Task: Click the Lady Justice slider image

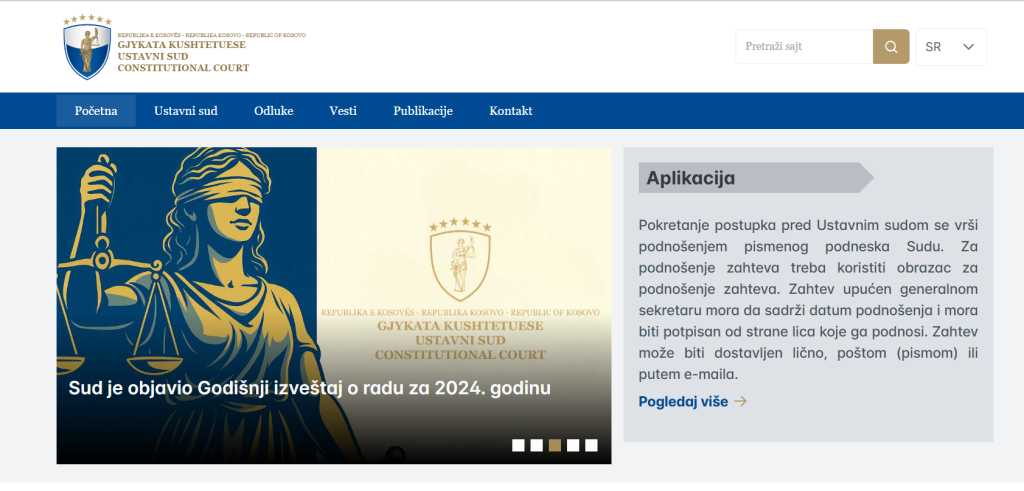Action: coord(334,305)
